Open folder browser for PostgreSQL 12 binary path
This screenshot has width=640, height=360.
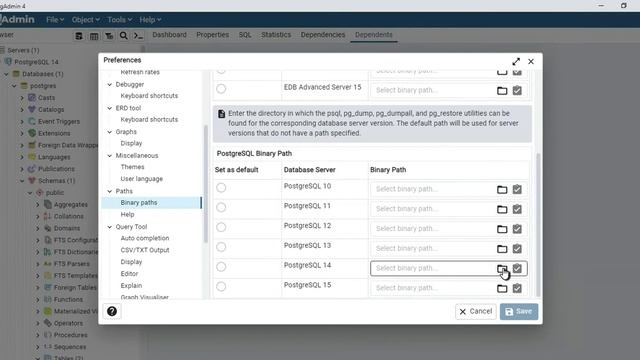(x=502, y=229)
